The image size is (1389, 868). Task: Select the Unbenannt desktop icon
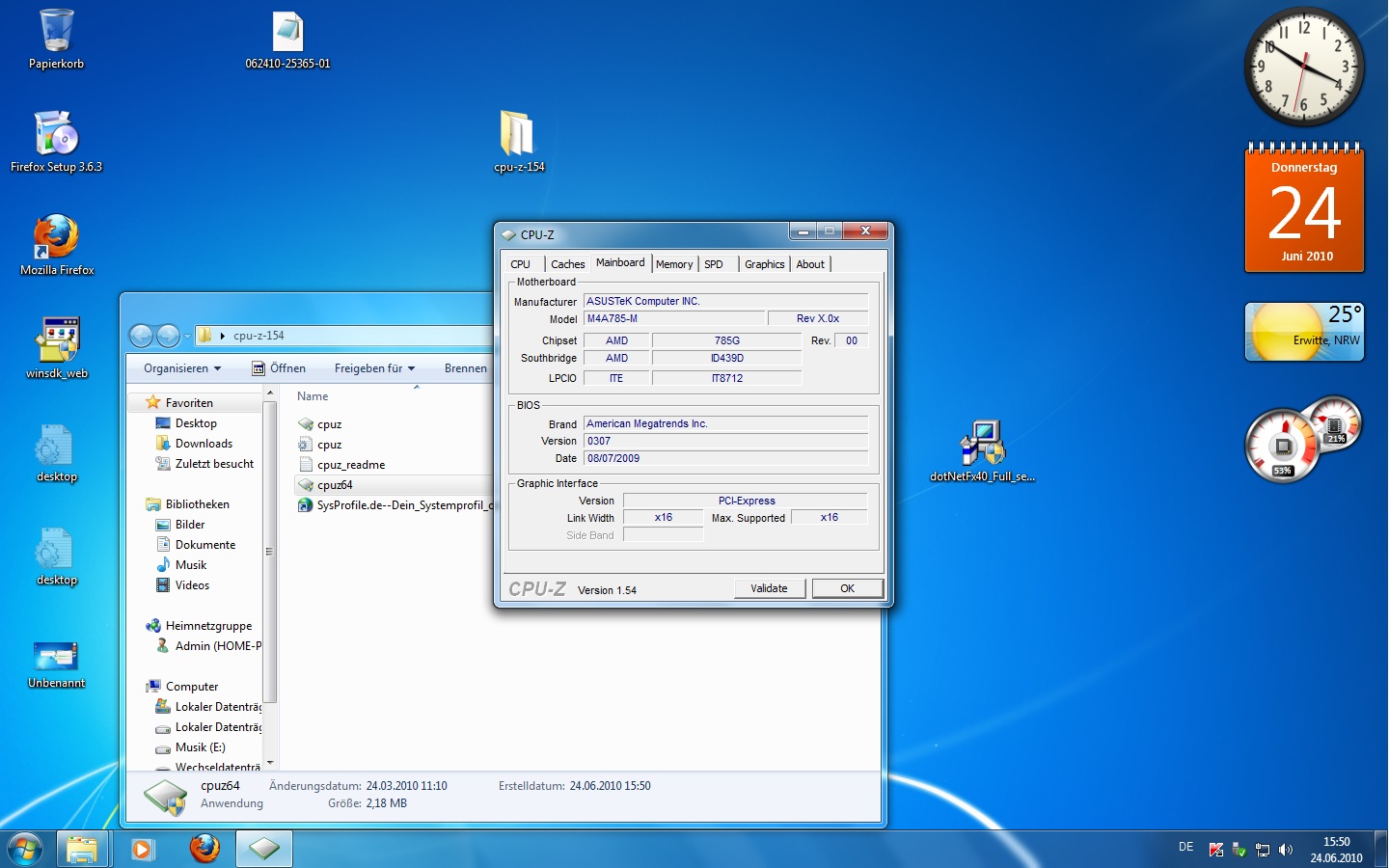point(57,665)
